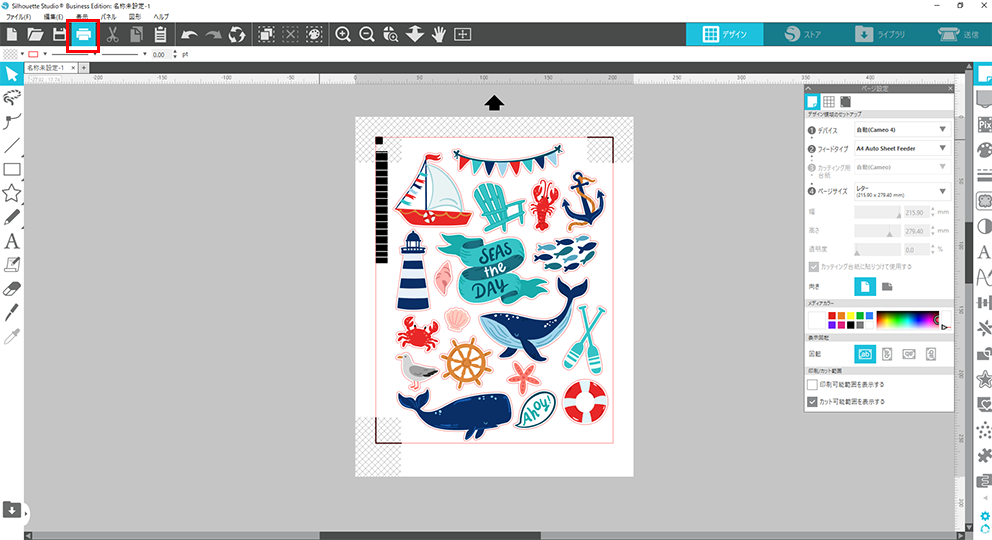Viewport: 992px width, 540px height.
Task: Open the red line color dropdown arrow
Action: click(x=45, y=54)
